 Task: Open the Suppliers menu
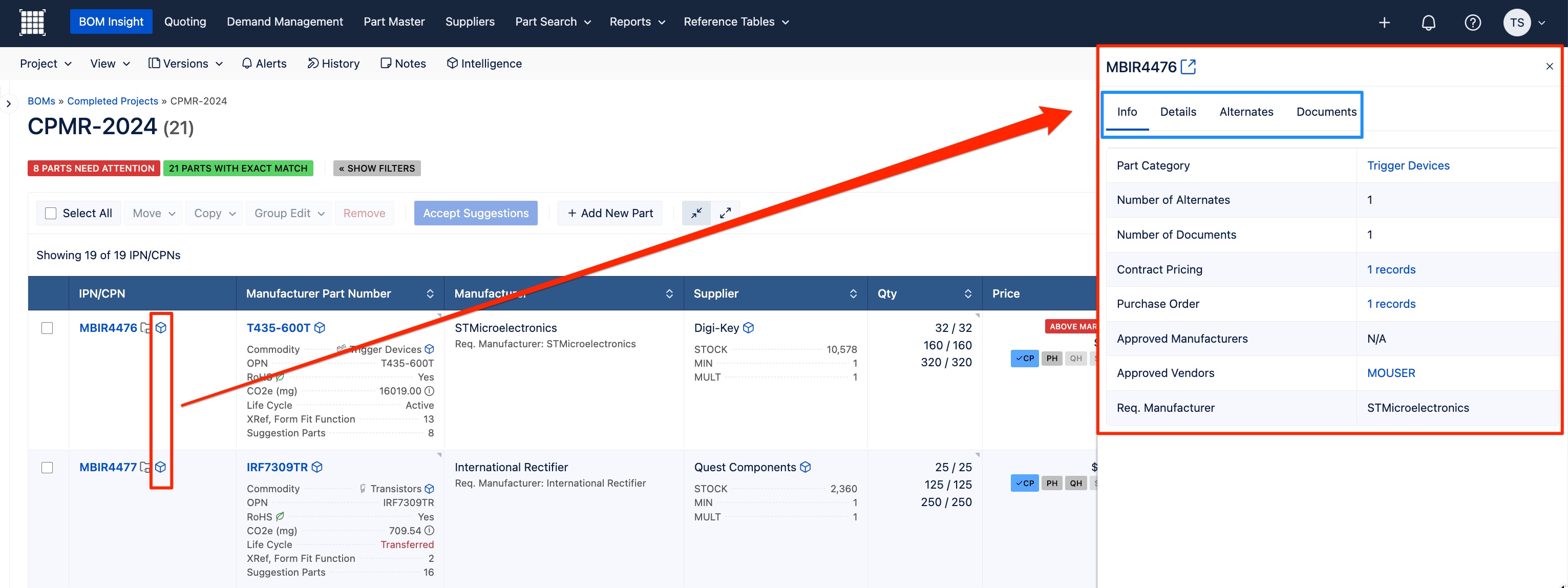470,22
